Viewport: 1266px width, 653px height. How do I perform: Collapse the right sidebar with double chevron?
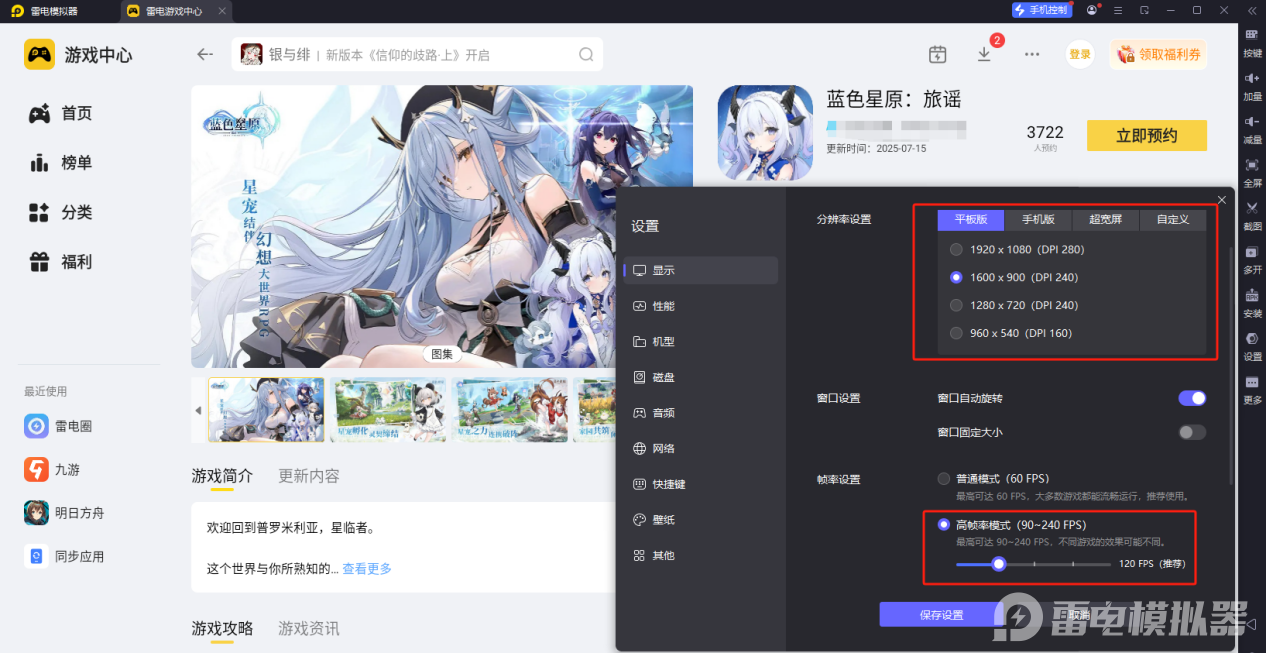1252,10
